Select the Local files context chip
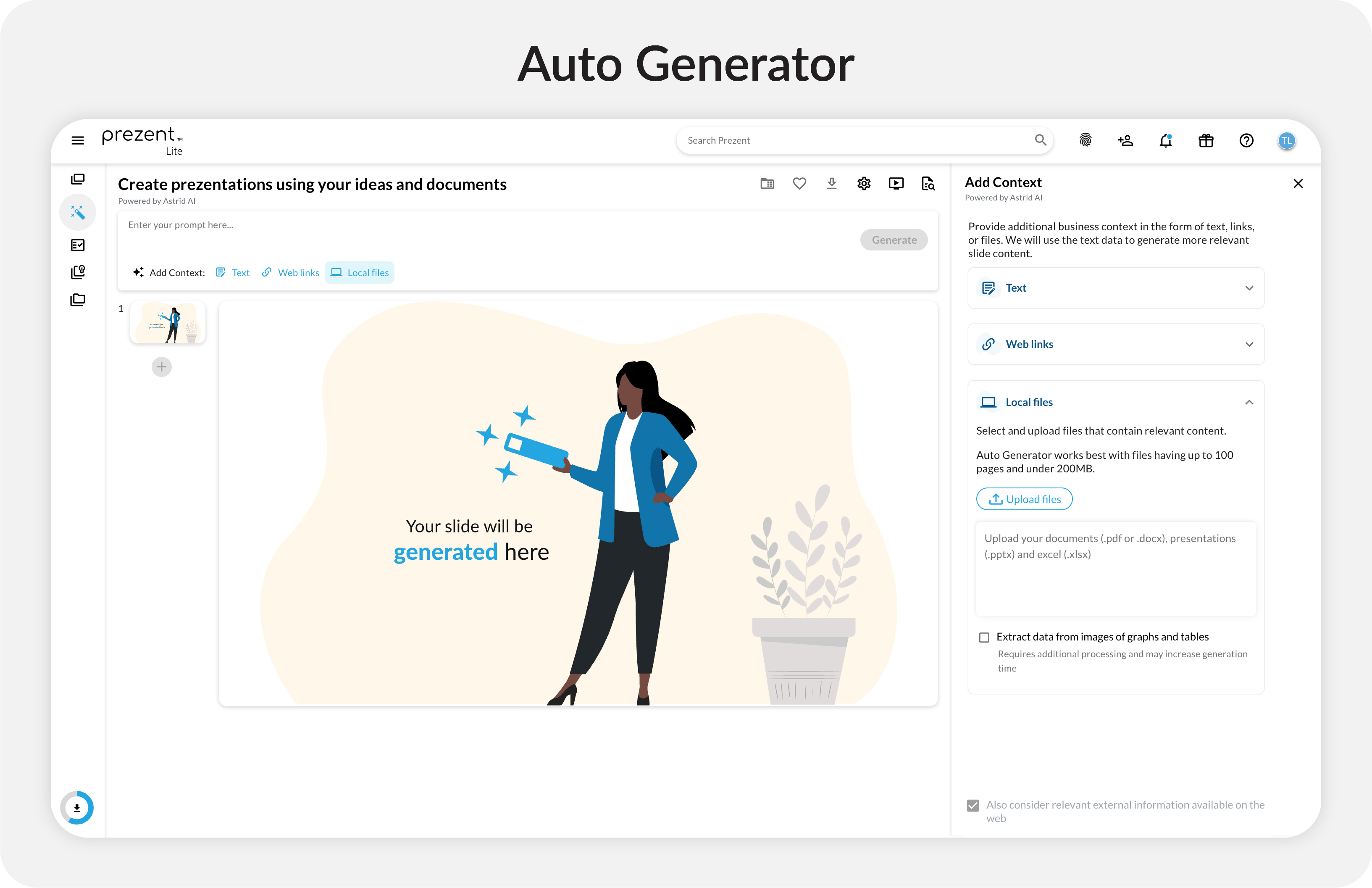The image size is (1372, 888). pyautogui.click(x=360, y=272)
